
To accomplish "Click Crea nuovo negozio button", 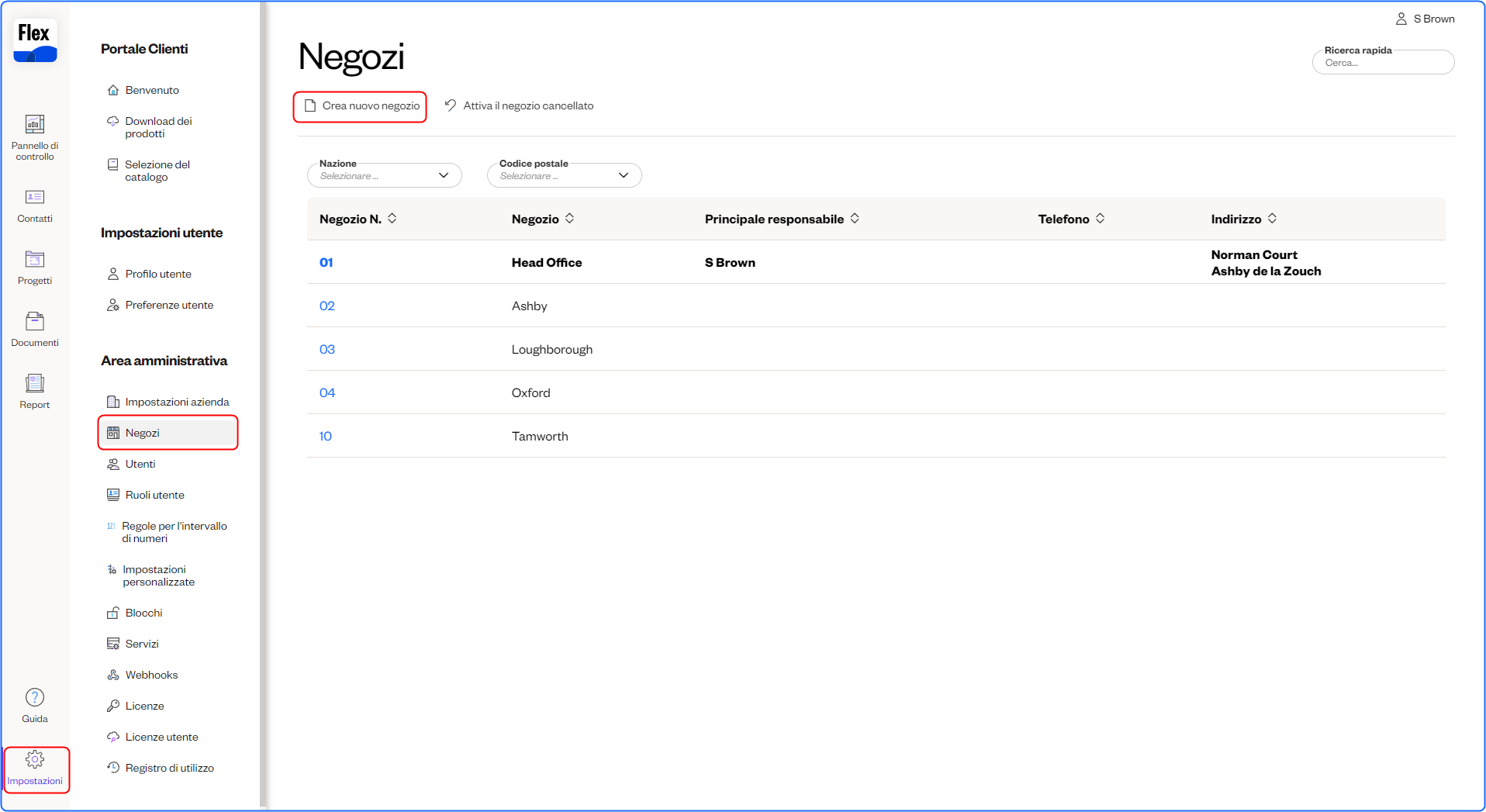I will coord(361,106).
